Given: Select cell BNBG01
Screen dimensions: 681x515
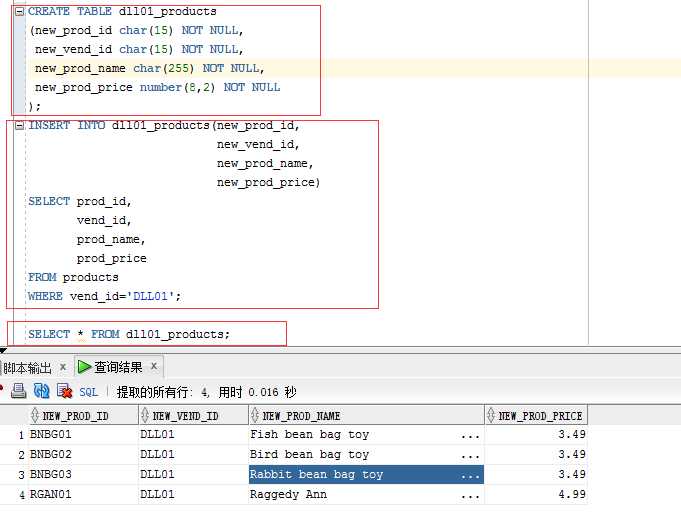Looking at the screenshot, I should 83,435.
